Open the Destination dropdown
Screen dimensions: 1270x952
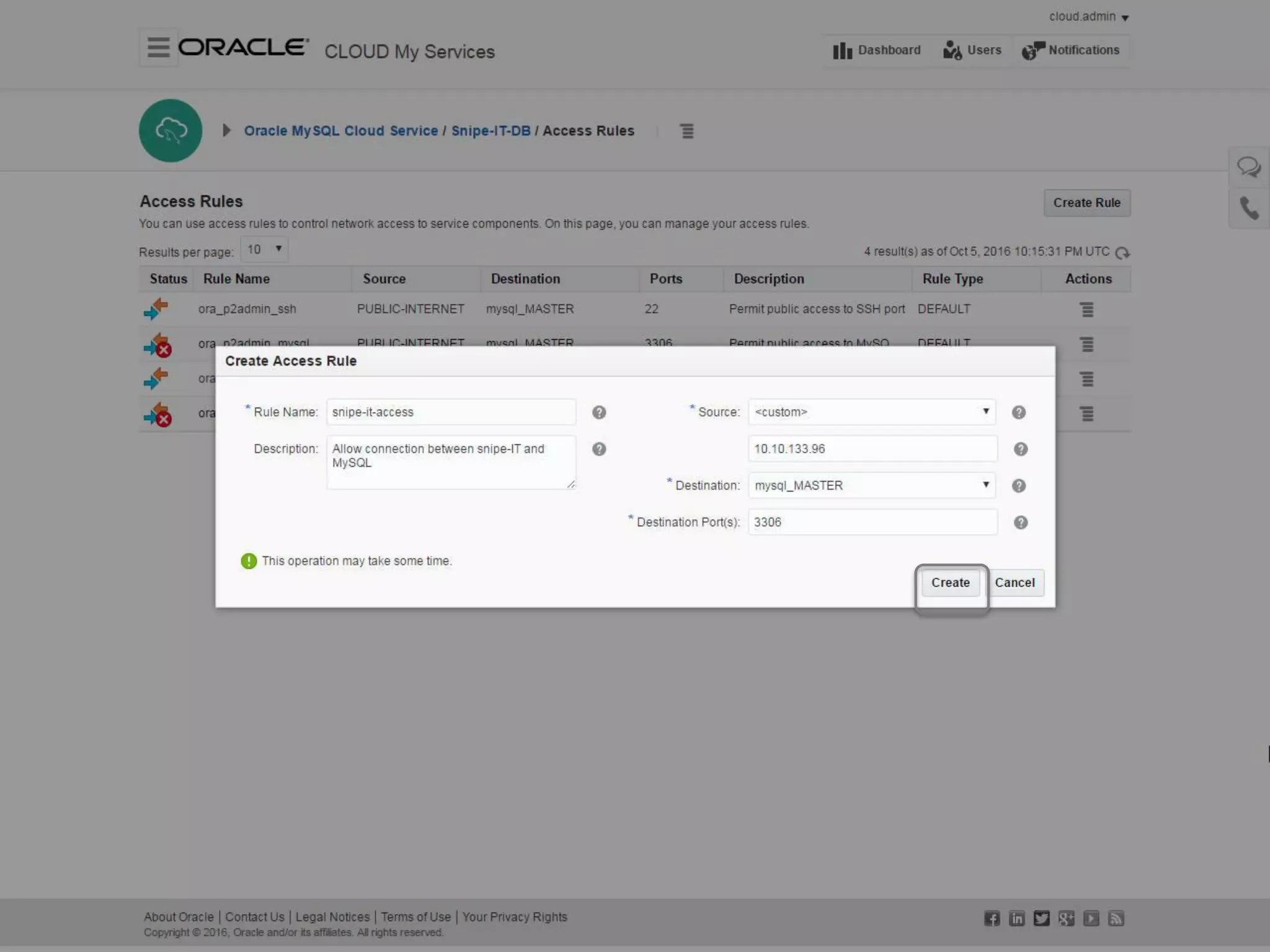(872, 485)
